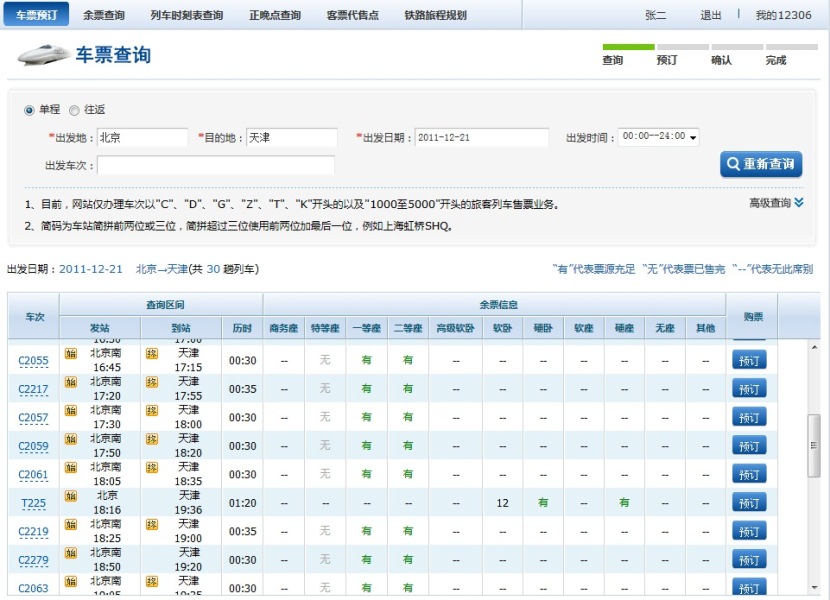
Task: Click origin station icon in C2219 row
Action: coord(70,525)
